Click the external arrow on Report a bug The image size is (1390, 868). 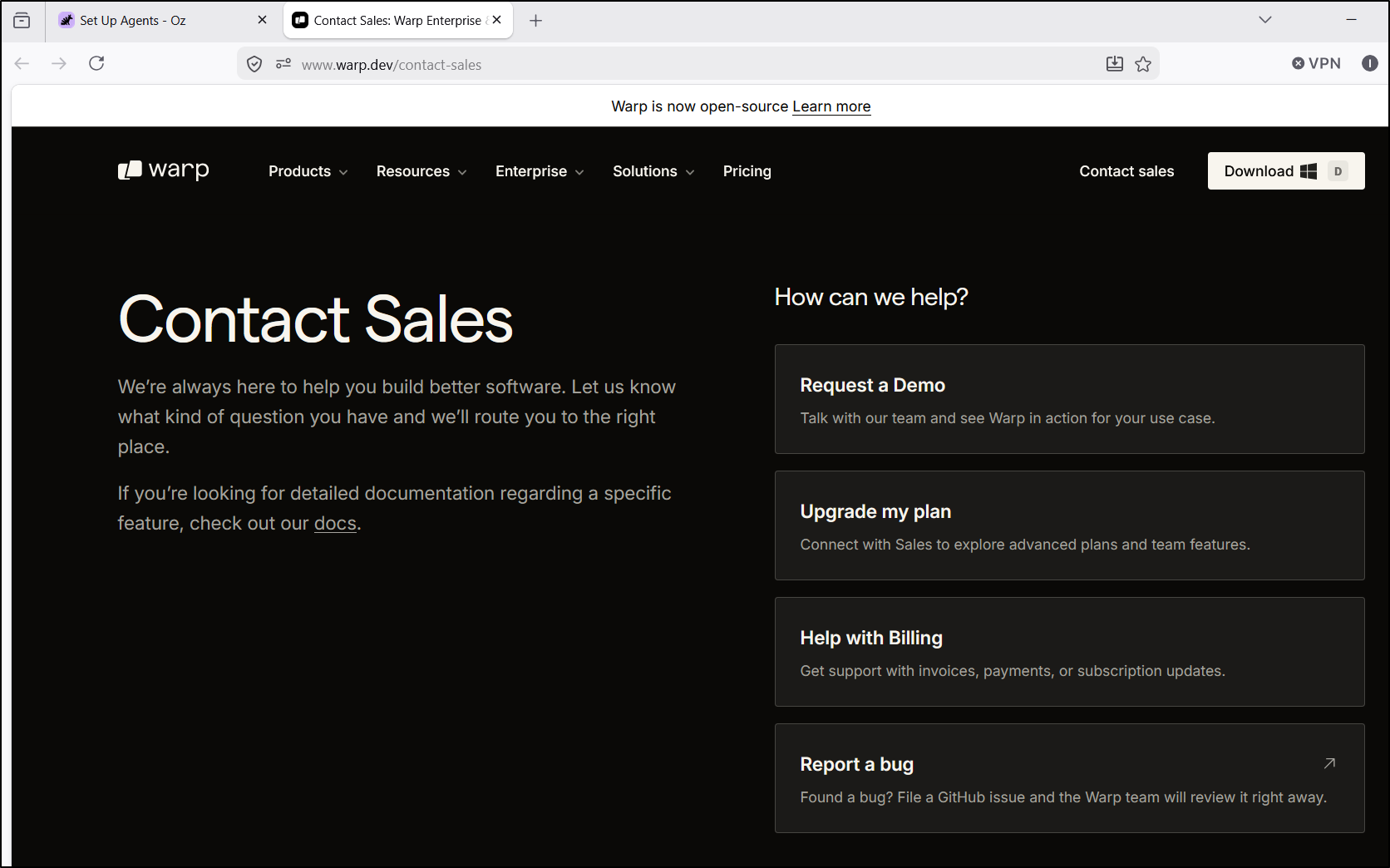click(x=1329, y=763)
